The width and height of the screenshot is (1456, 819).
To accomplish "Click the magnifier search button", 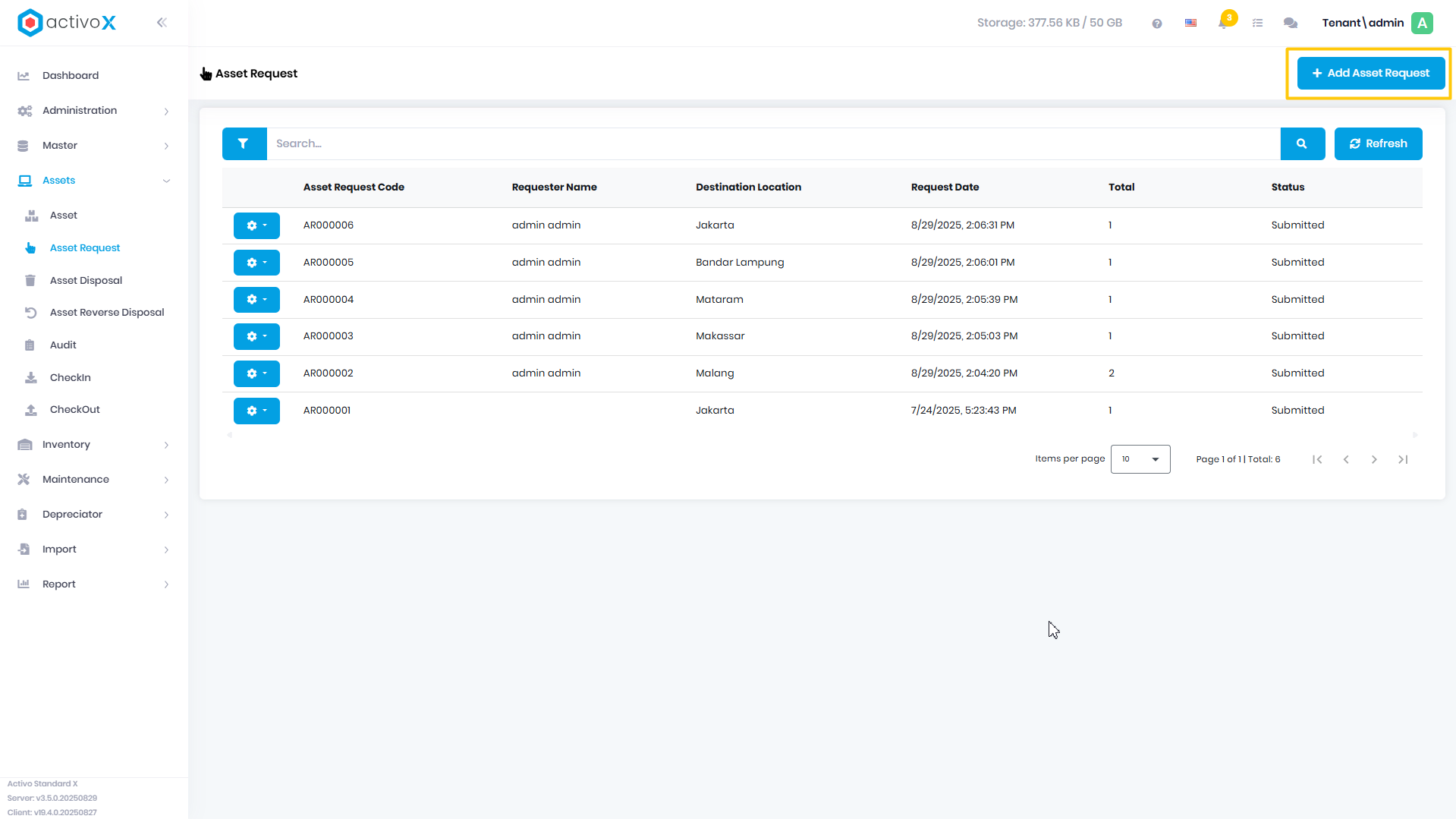I will [1303, 143].
